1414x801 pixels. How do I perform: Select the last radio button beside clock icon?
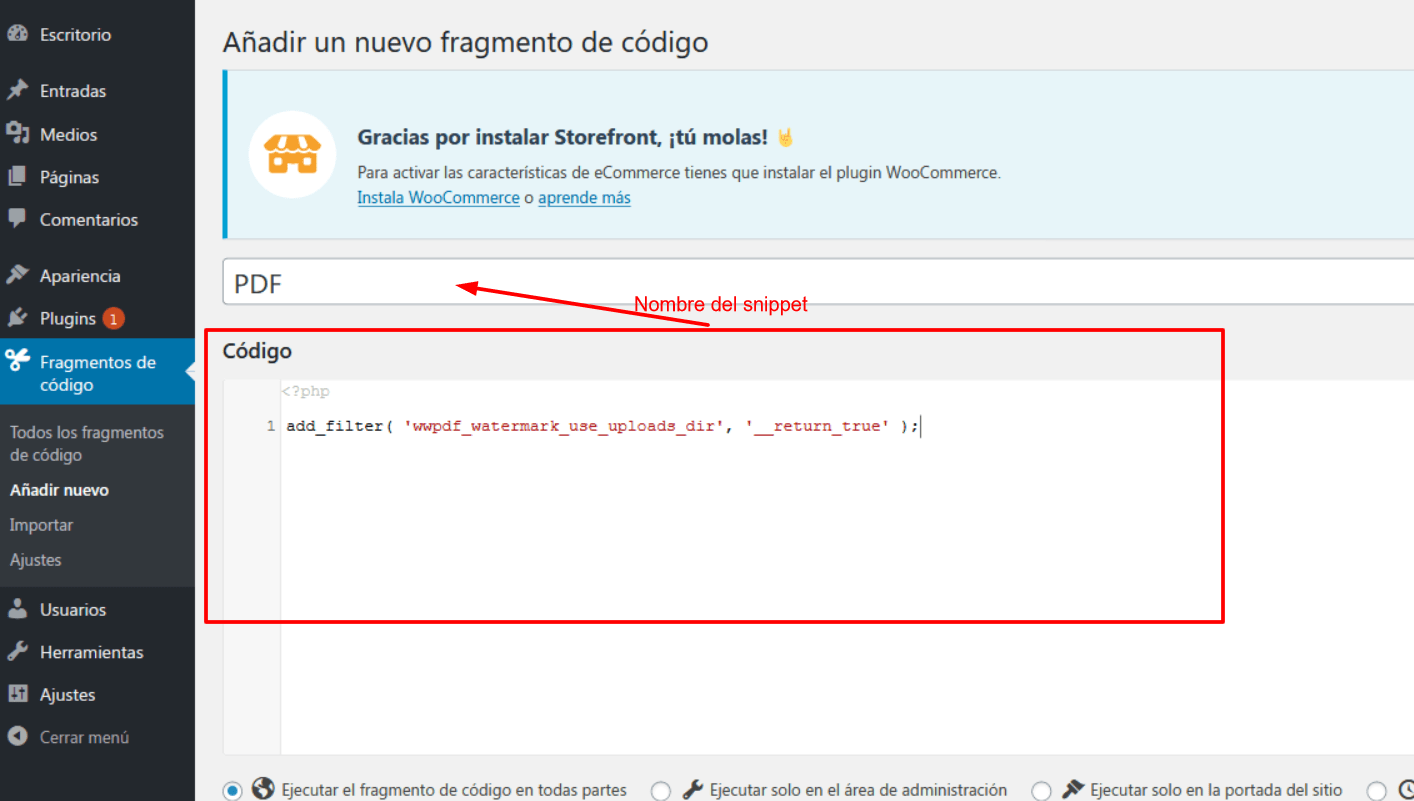click(x=1377, y=790)
